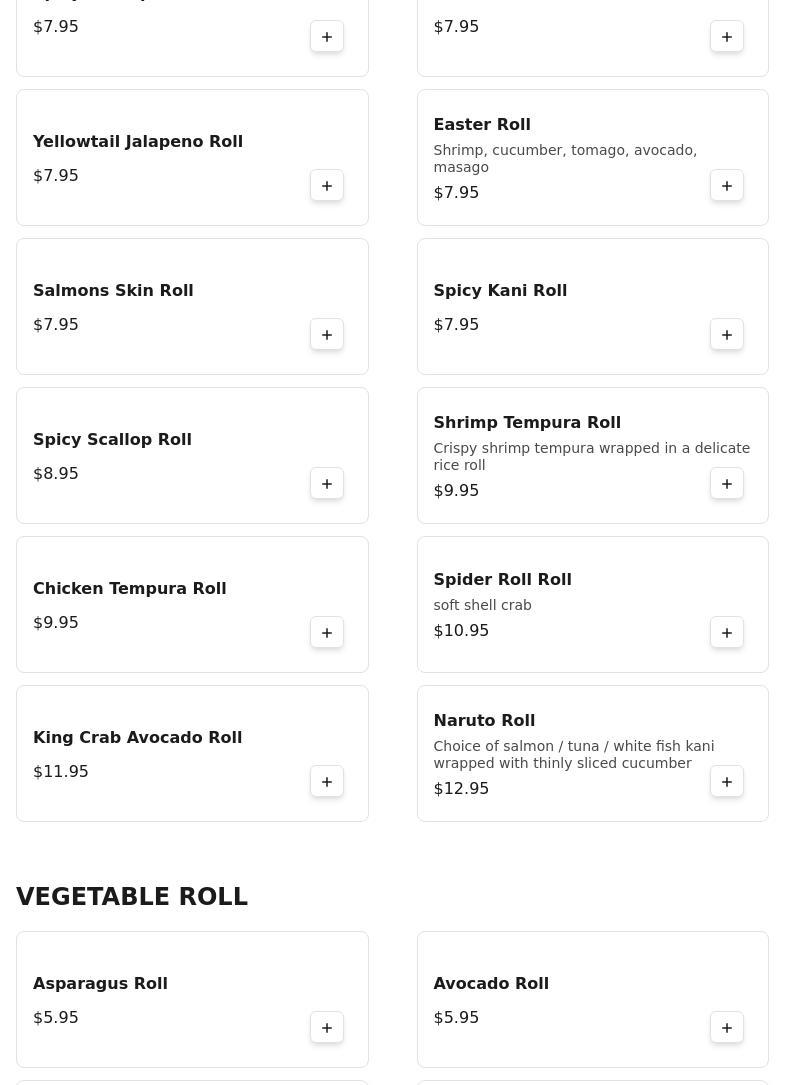Add Chicken Tempura Roll plus icon
The image size is (785, 1085).
coord(327,632)
